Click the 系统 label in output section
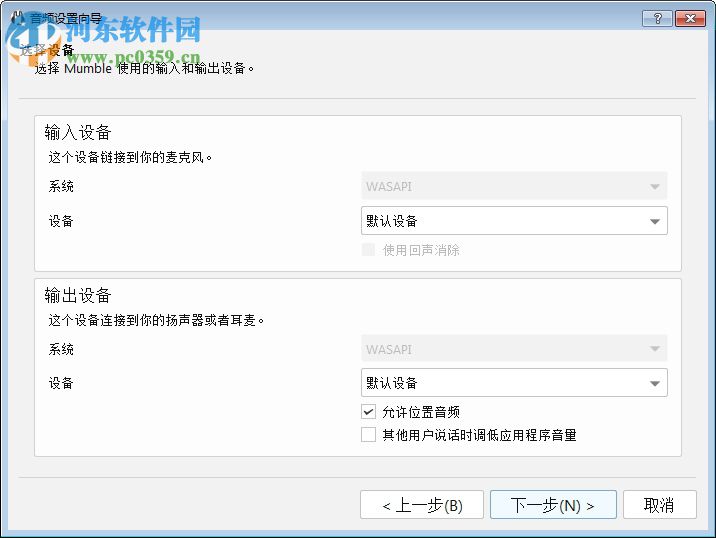 pyautogui.click(x=61, y=349)
